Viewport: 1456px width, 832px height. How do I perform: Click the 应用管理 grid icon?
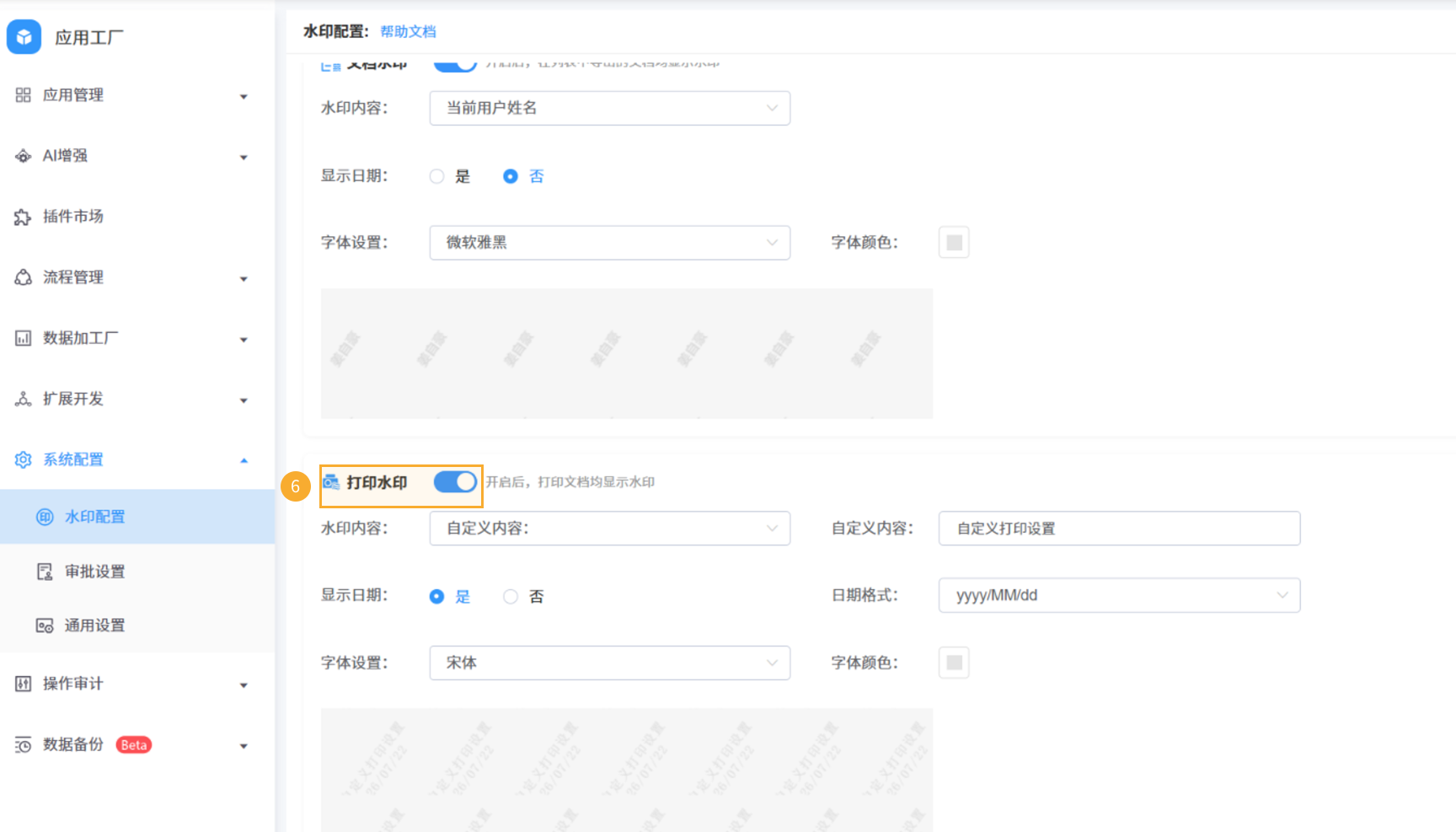[23, 95]
